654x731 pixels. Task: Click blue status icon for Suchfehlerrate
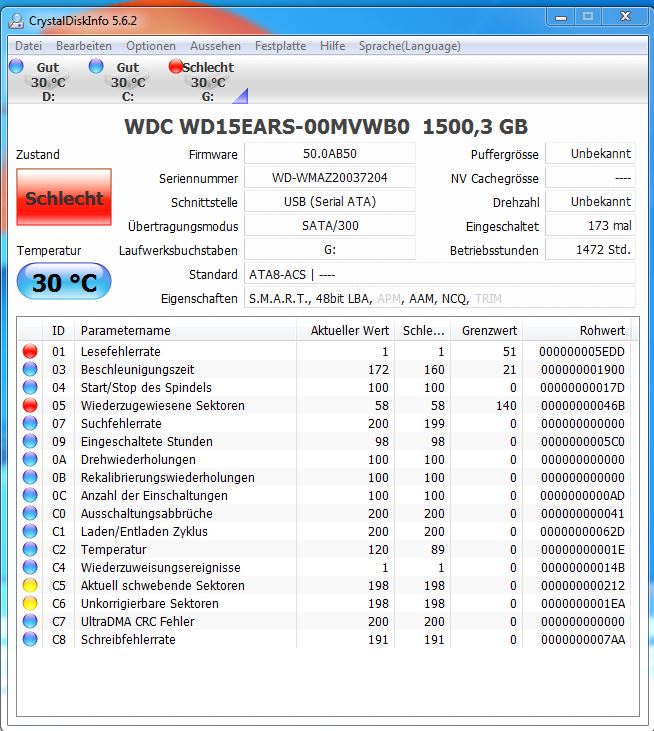click(30, 423)
